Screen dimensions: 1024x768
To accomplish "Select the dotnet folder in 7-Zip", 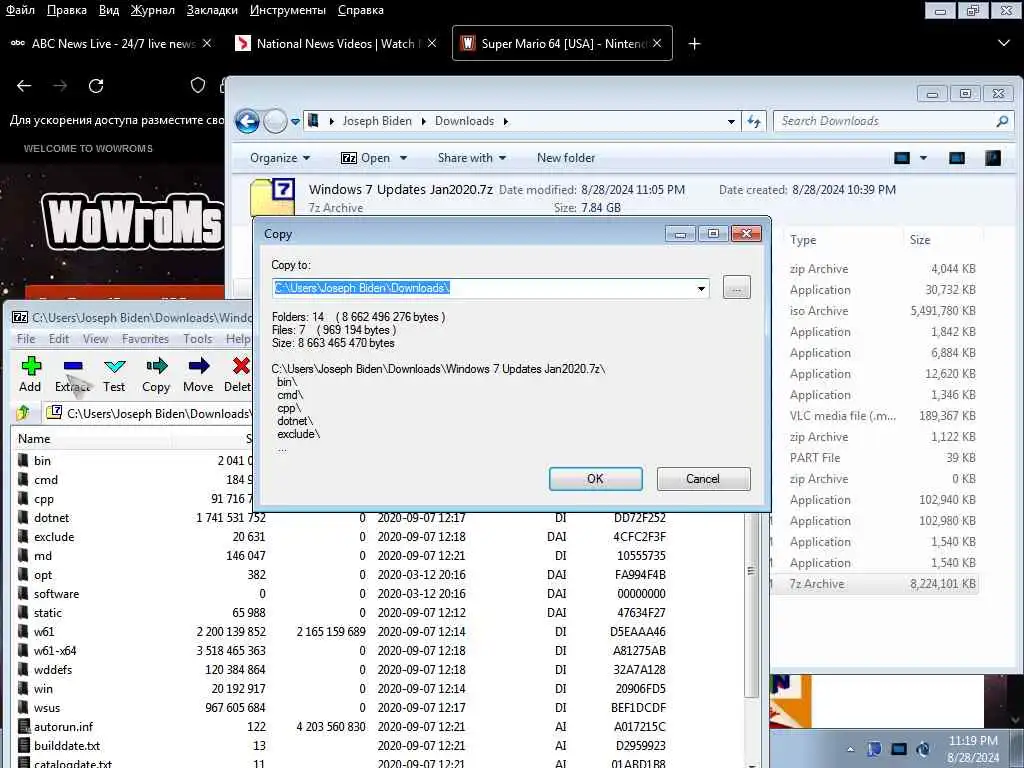I will [x=52, y=518].
